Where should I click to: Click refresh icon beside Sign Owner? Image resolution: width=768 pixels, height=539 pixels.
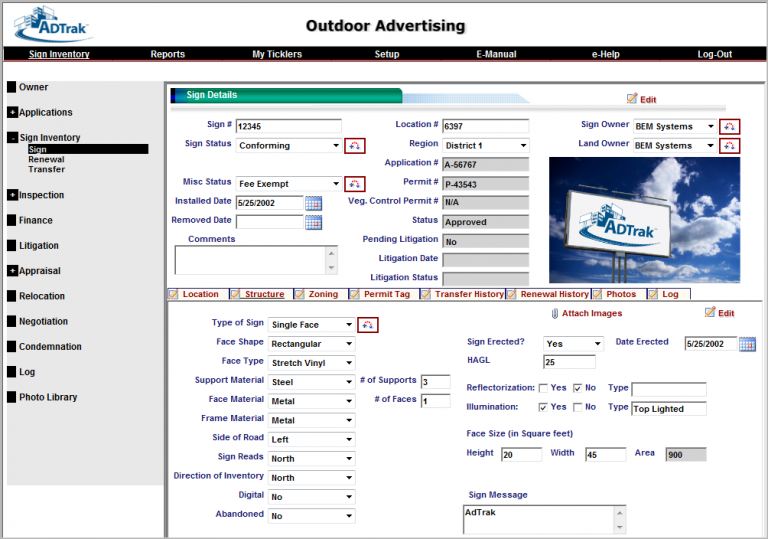click(x=729, y=126)
